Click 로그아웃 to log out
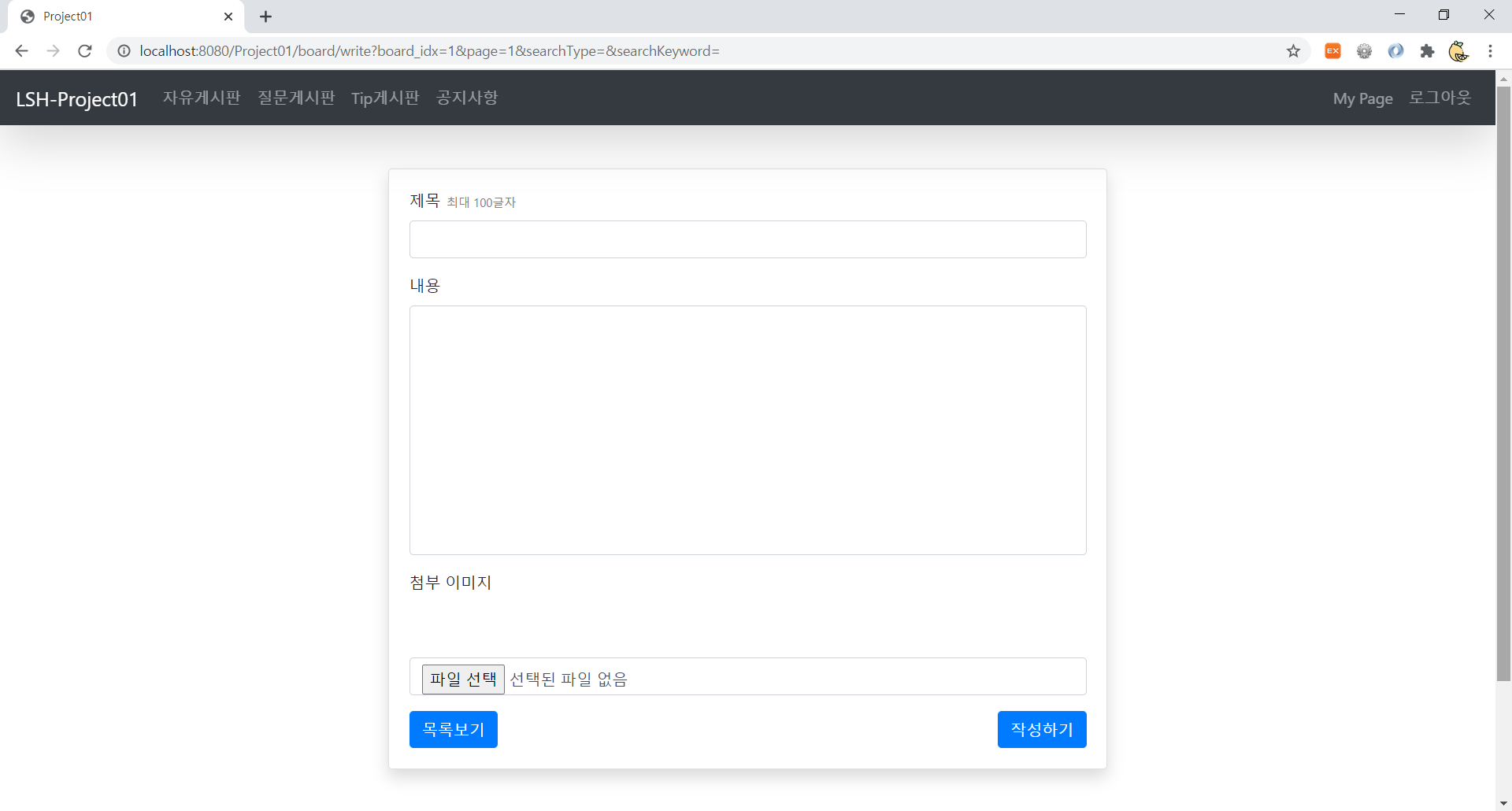 tap(1440, 98)
